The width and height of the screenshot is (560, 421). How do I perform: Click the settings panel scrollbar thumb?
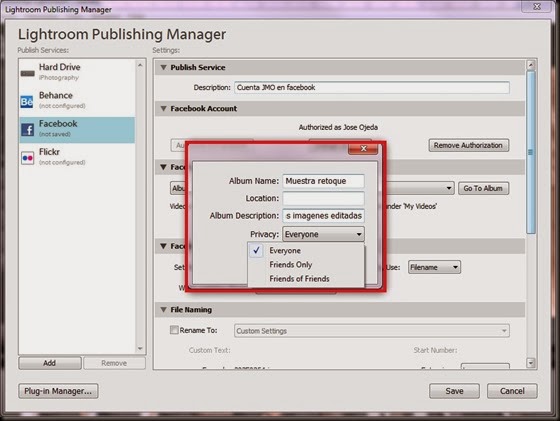531,152
